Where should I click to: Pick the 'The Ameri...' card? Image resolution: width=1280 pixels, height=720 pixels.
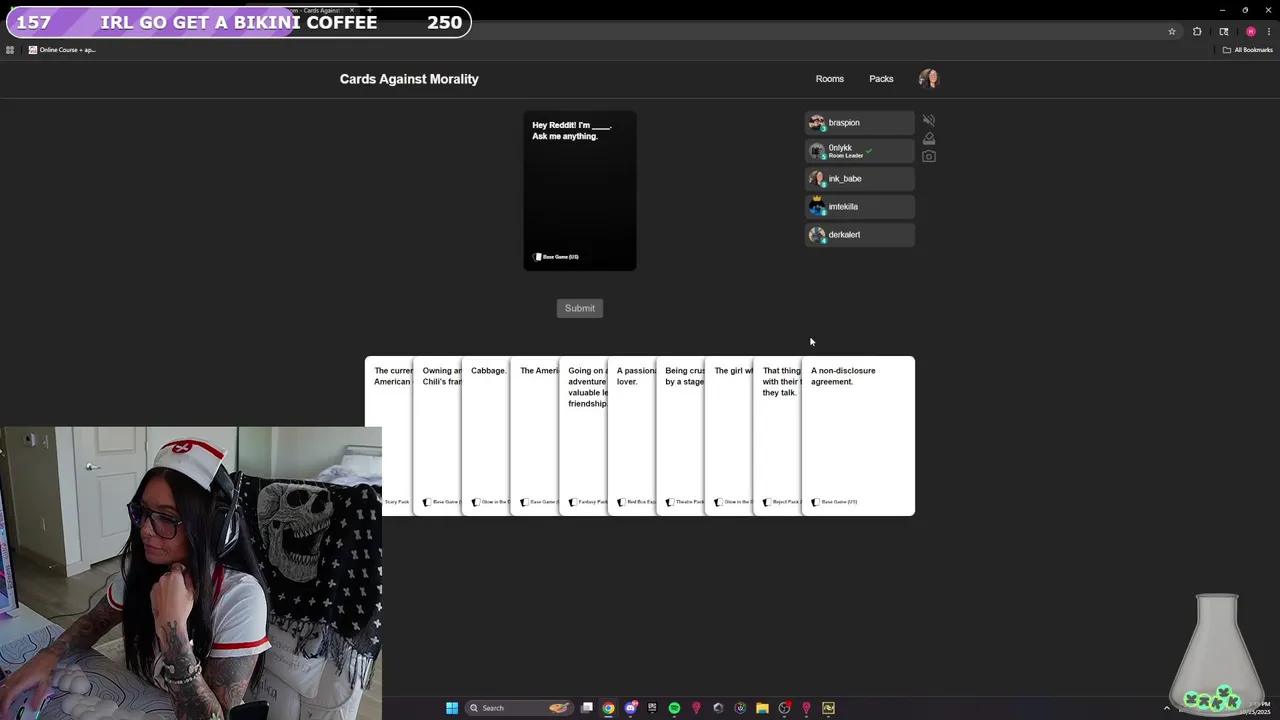(x=534, y=436)
